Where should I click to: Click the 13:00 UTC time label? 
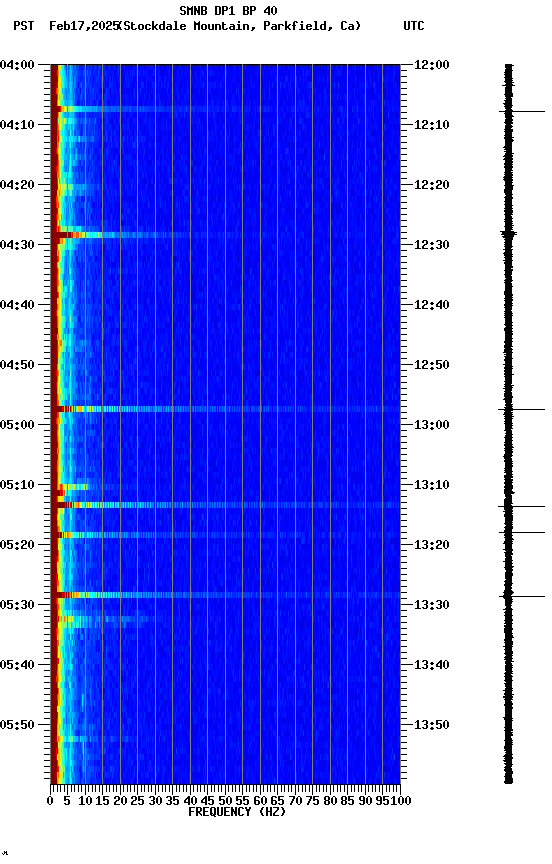pos(432,425)
